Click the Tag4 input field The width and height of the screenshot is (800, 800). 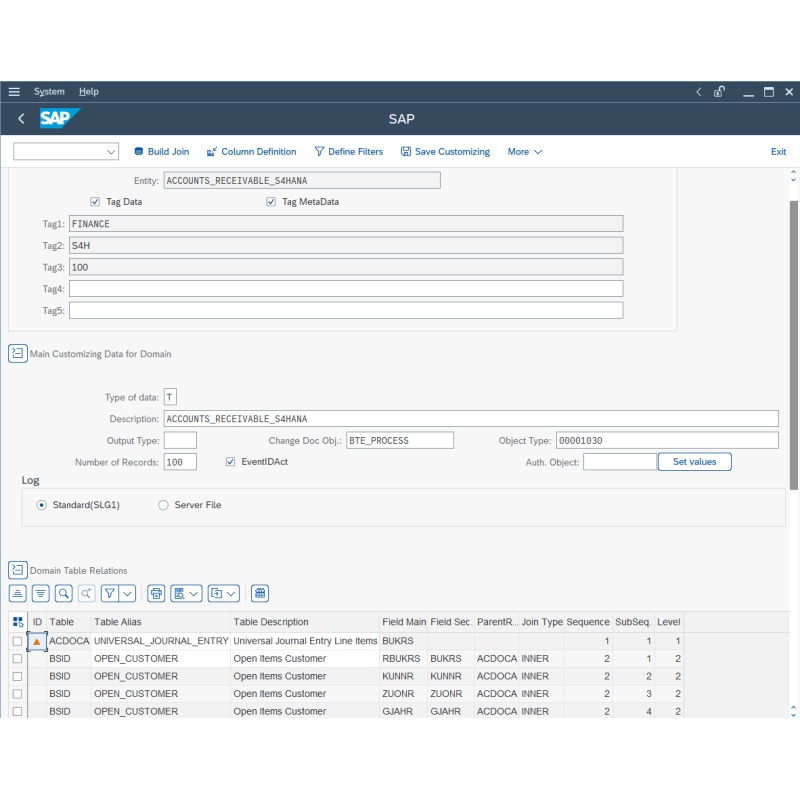click(346, 289)
